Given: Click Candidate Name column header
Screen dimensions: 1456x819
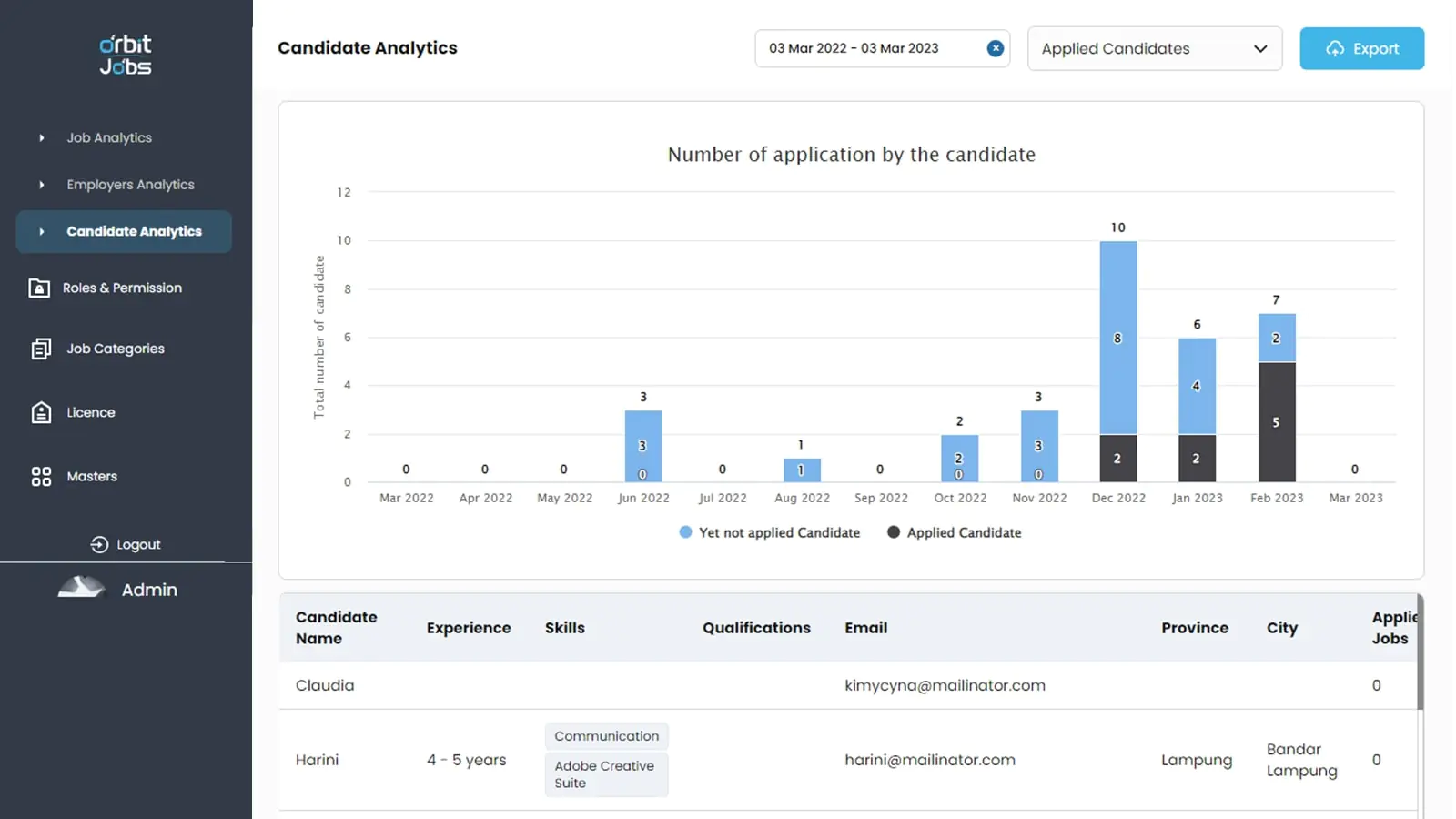Looking at the screenshot, I should (336, 628).
